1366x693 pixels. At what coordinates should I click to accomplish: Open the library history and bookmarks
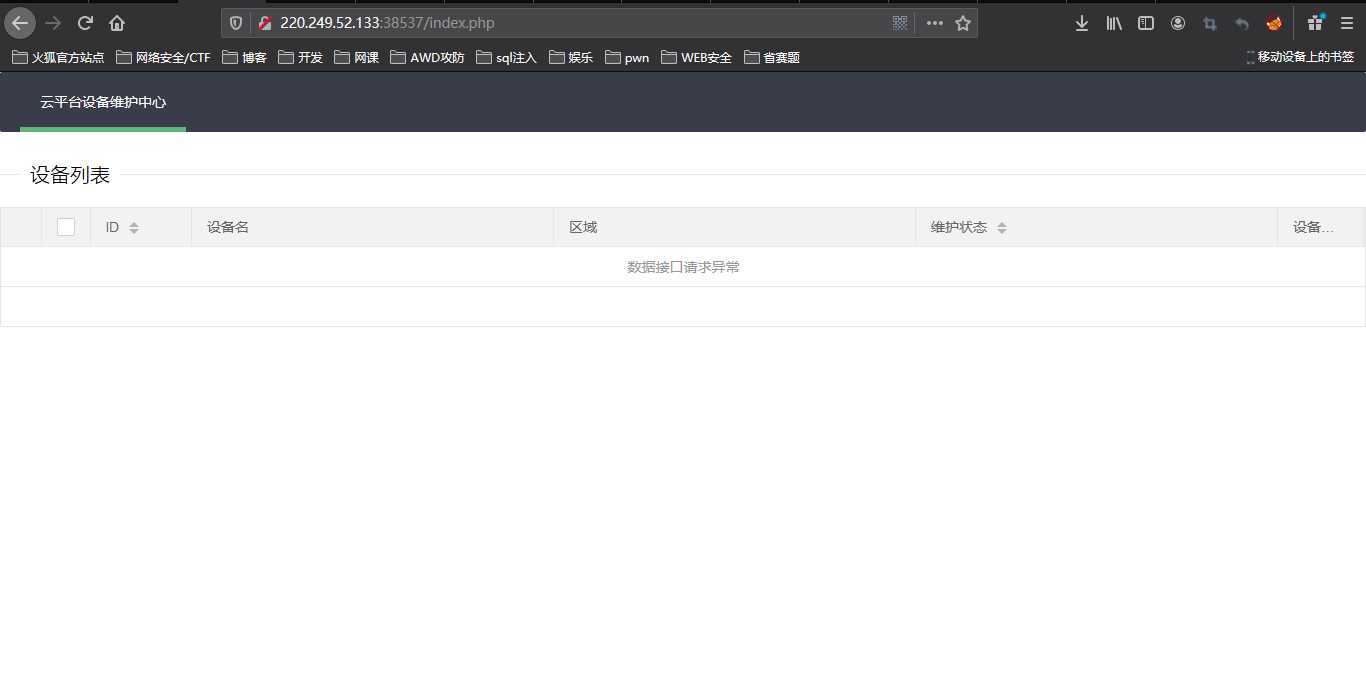pos(1114,23)
